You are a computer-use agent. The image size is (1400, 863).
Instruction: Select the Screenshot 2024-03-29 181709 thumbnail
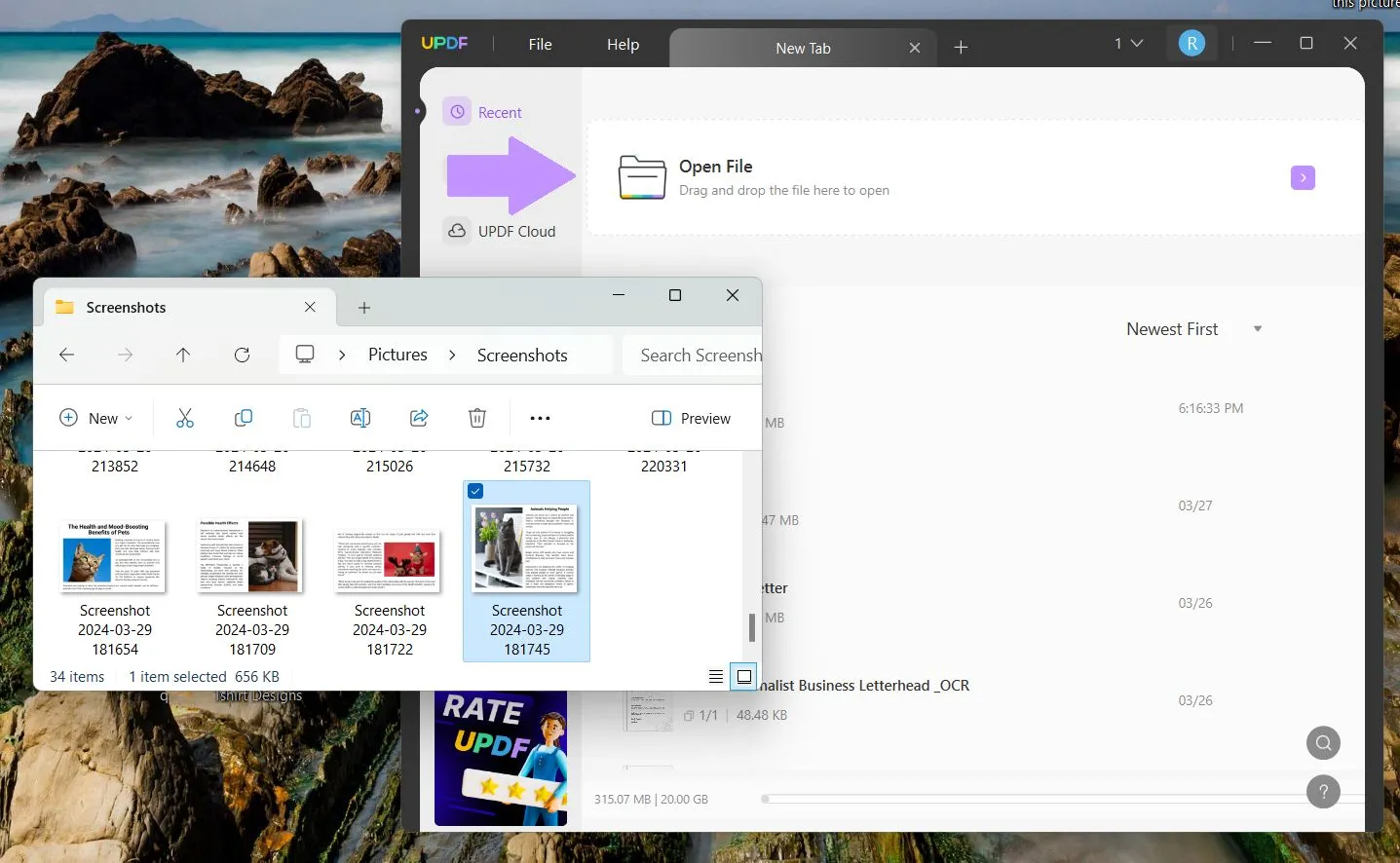[x=251, y=556]
